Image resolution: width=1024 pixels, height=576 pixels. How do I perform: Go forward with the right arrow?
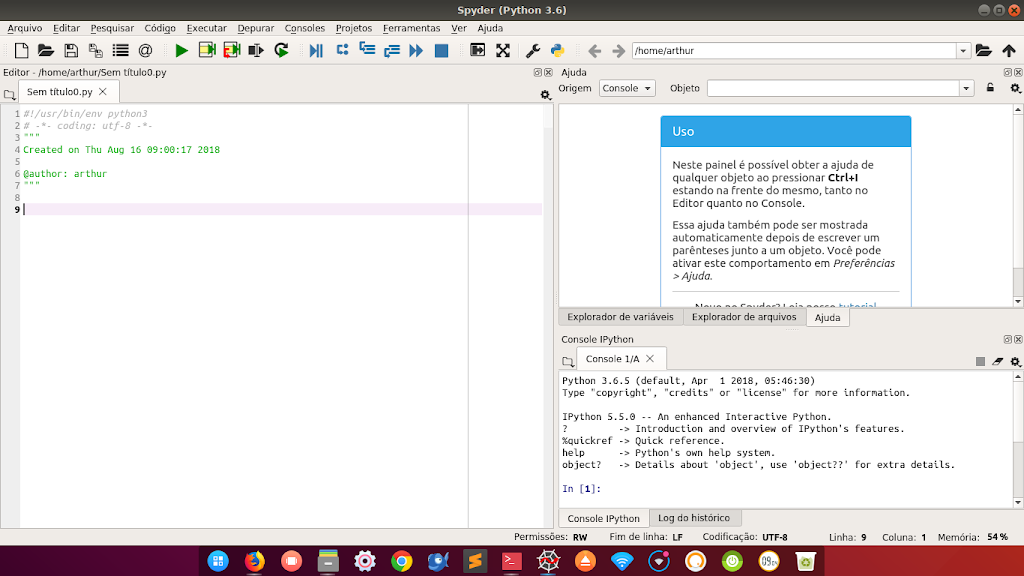click(x=618, y=50)
